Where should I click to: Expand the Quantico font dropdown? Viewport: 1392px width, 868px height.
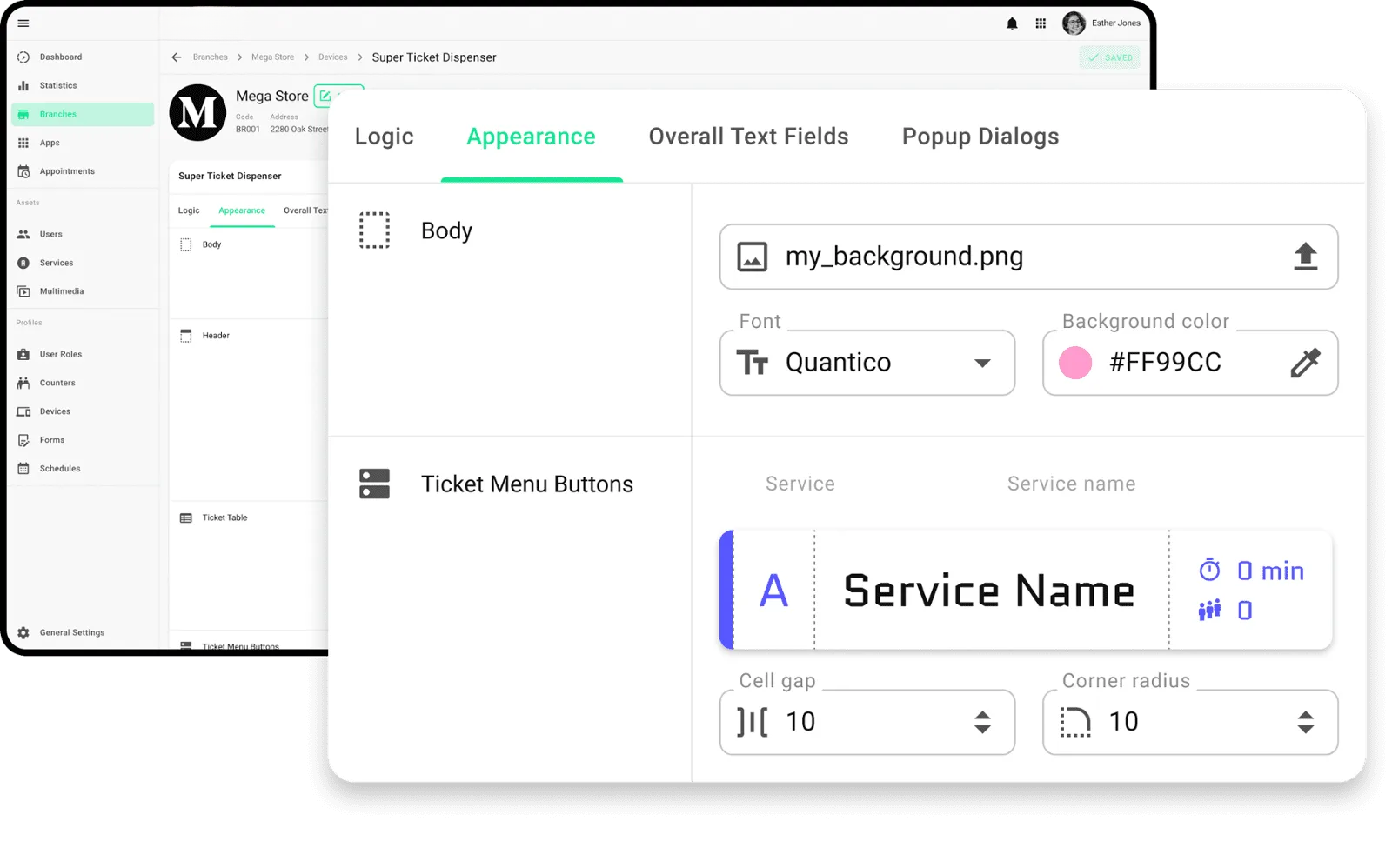(982, 363)
